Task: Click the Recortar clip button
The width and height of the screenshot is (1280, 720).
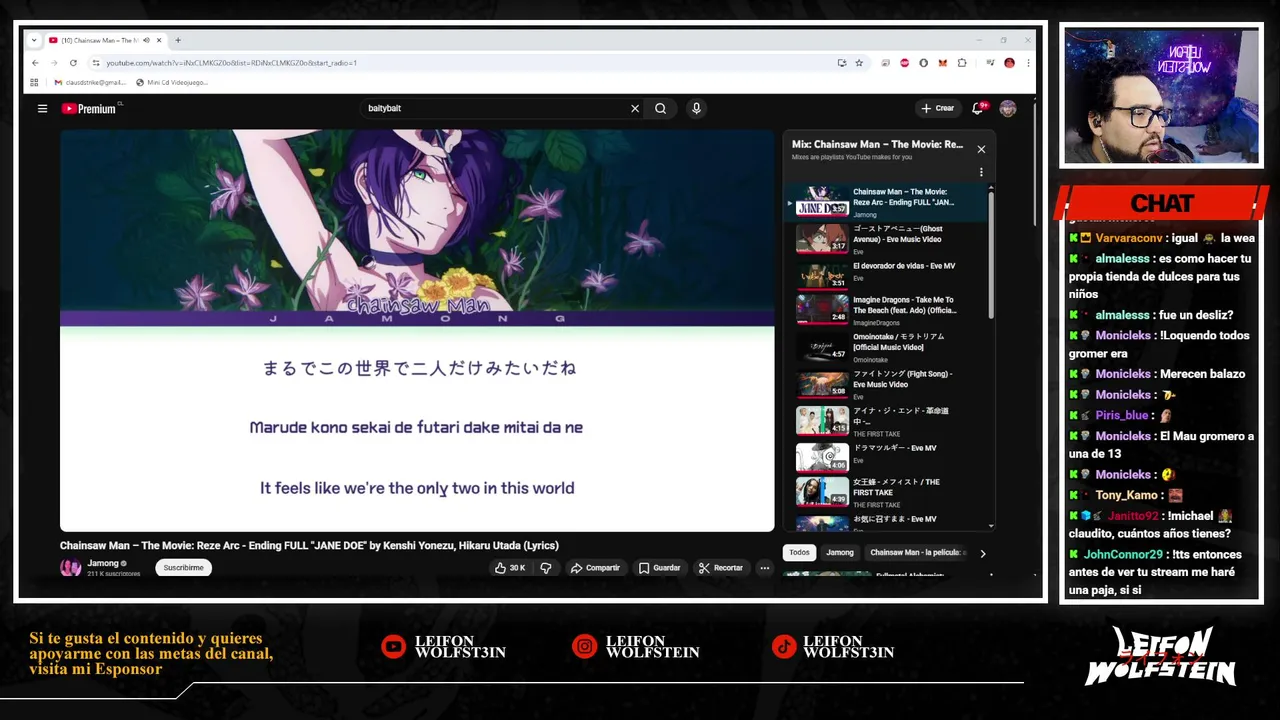Action: pyautogui.click(x=720, y=568)
